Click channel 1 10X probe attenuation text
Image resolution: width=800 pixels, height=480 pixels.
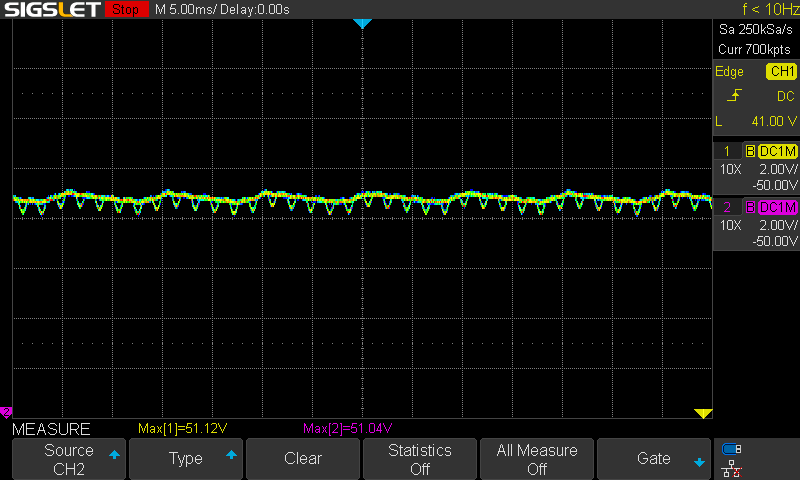point(731,169)
